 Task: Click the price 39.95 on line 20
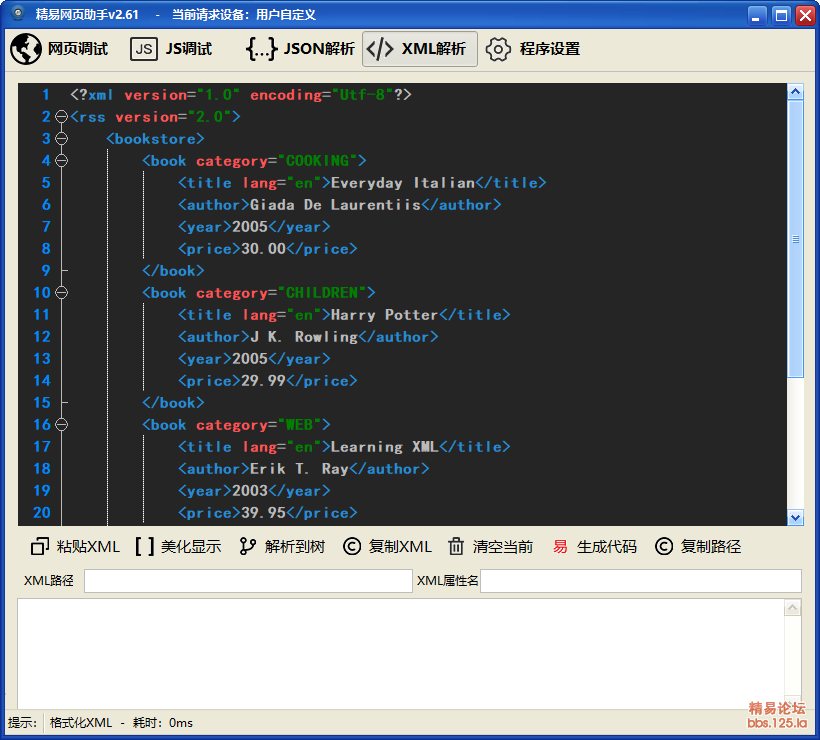click(x=264, y=513)
